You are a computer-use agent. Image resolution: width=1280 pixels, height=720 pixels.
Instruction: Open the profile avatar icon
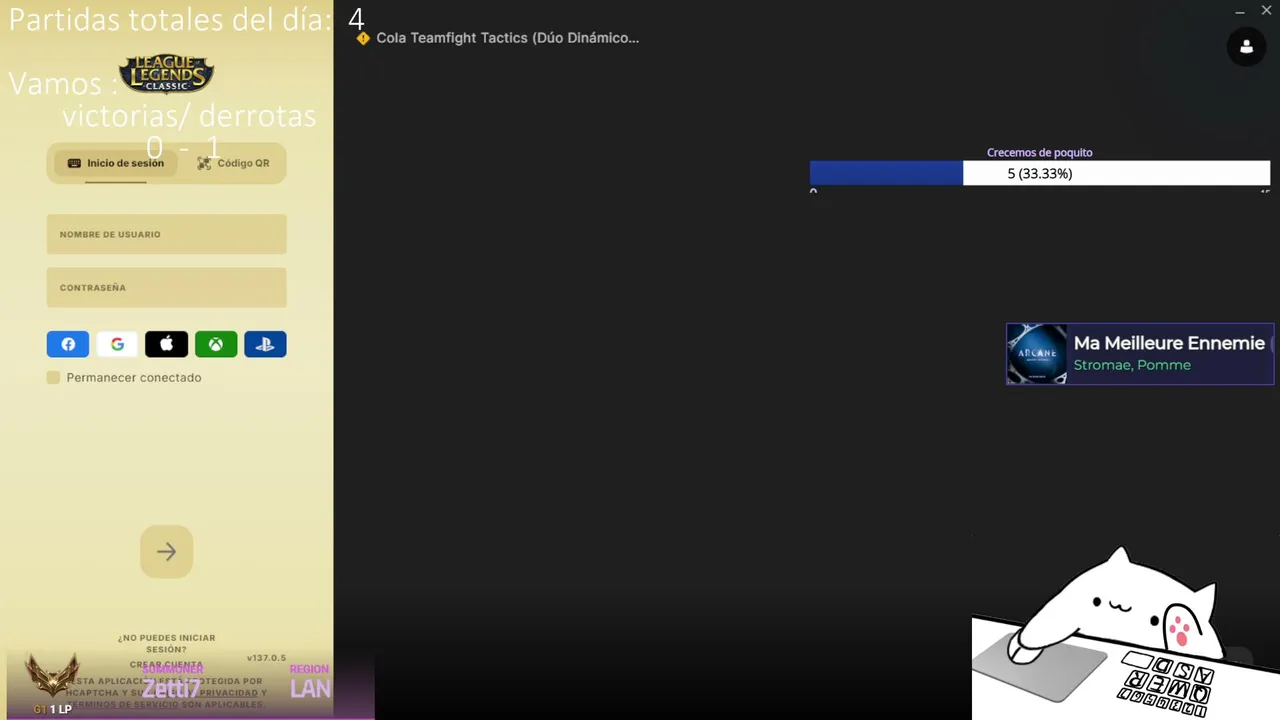(1246, 46)
